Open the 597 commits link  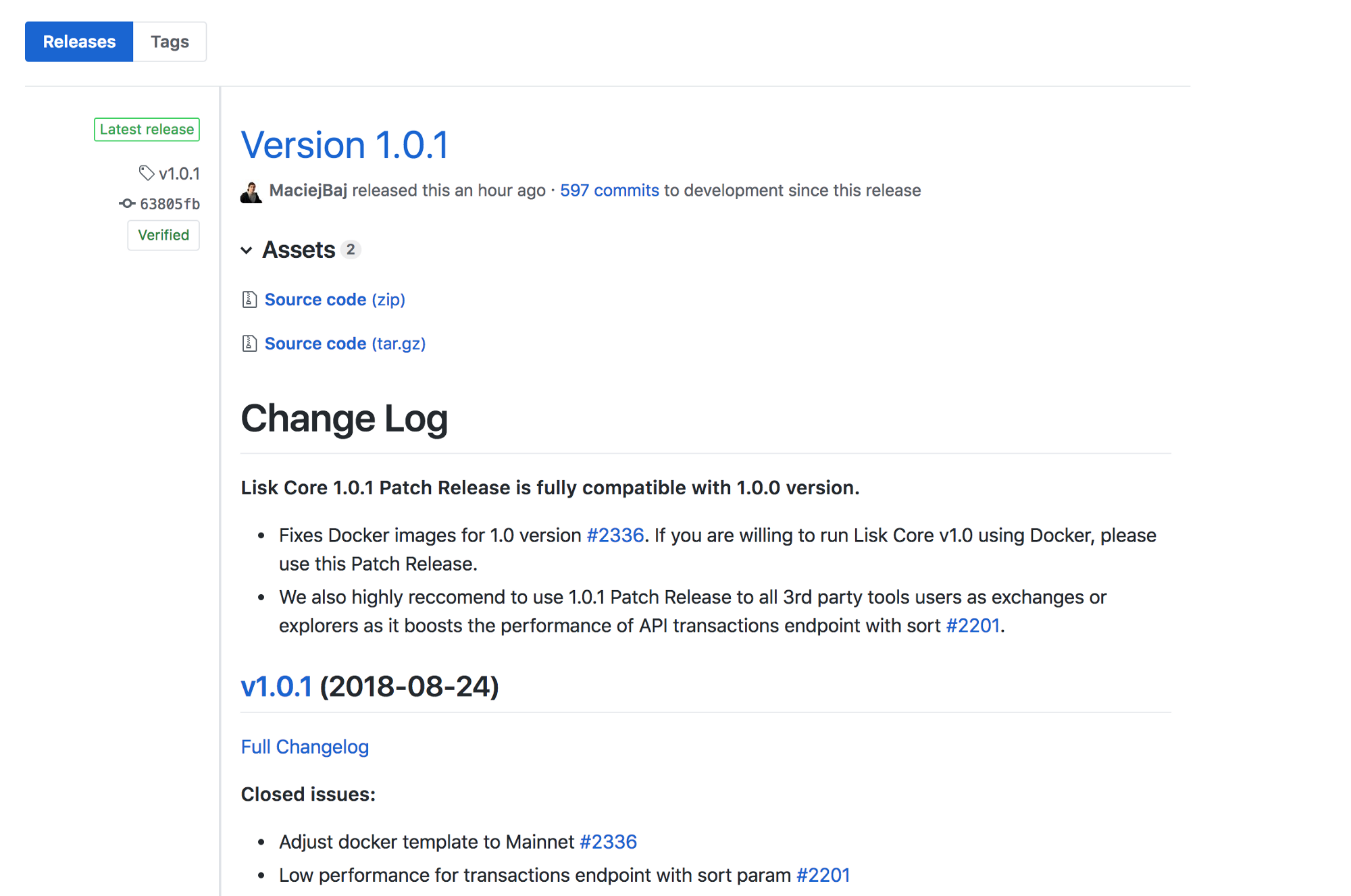(x=609, y=190)
